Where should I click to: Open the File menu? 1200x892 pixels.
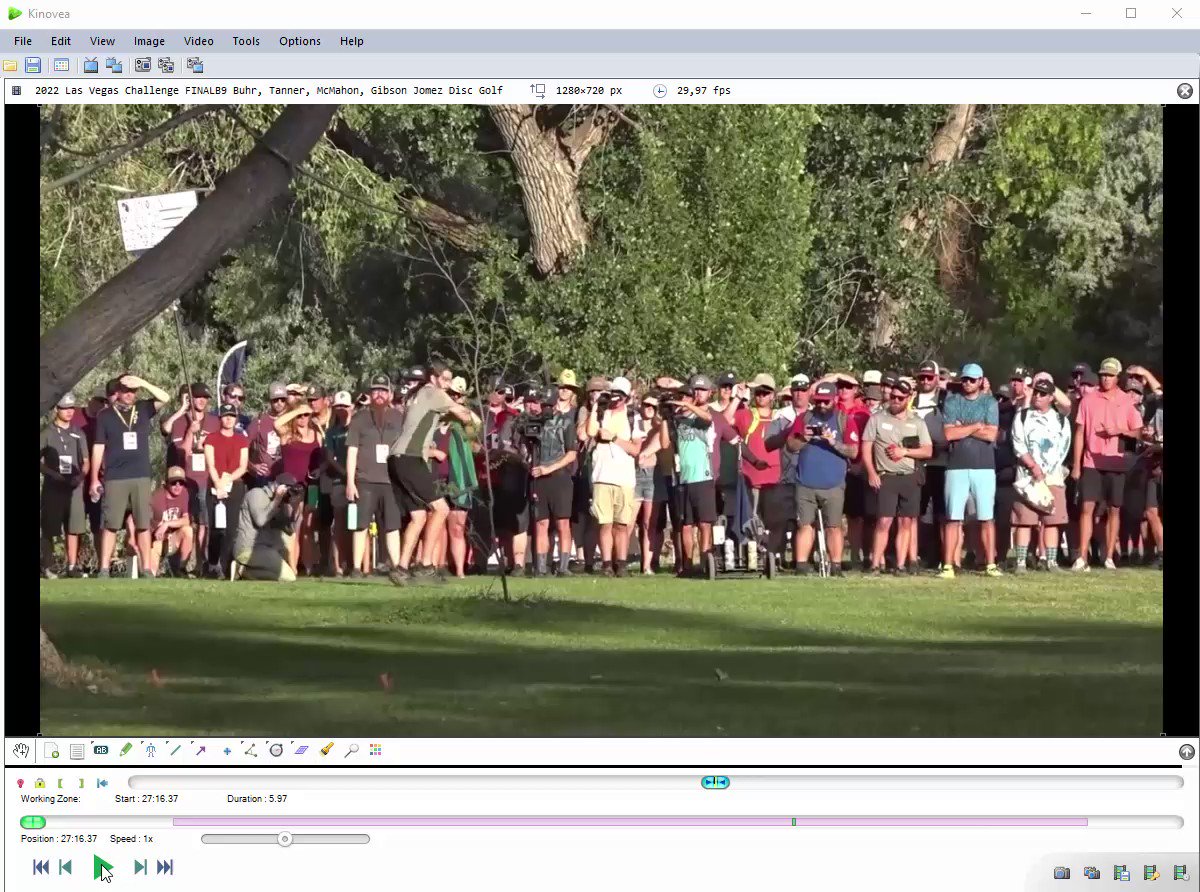click(x=23, y=41)
